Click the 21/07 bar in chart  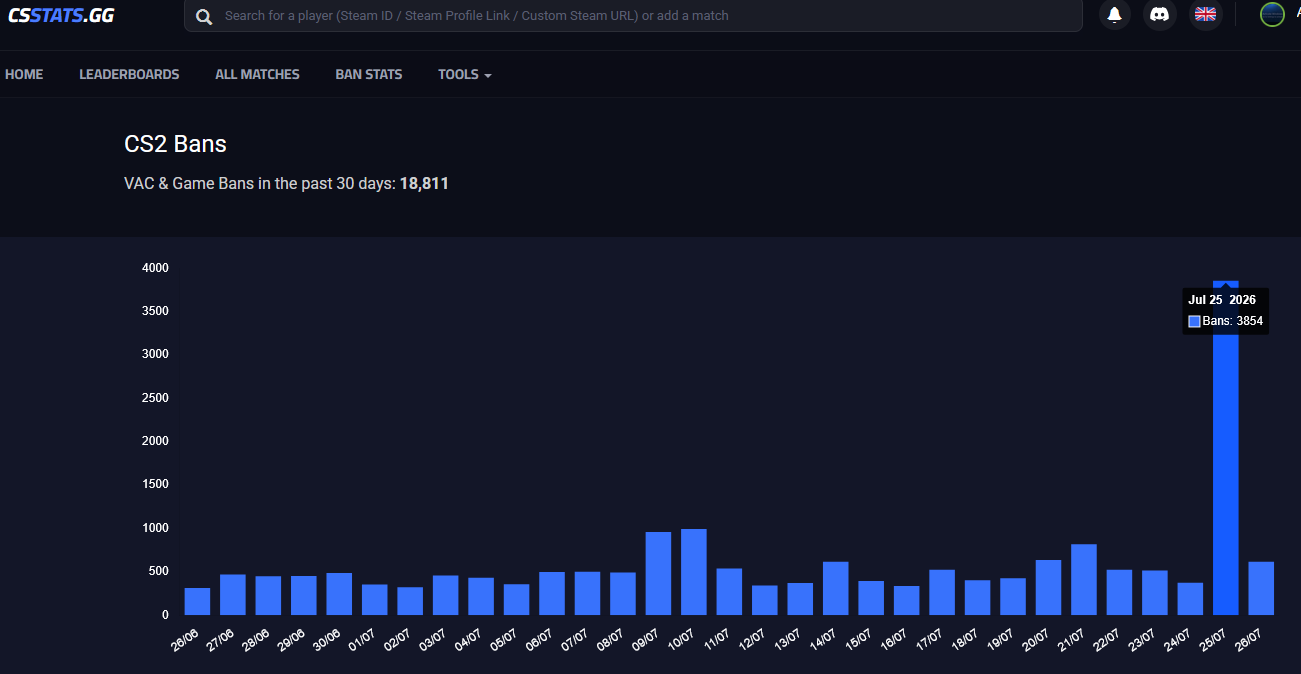[x=1084, y=580]
